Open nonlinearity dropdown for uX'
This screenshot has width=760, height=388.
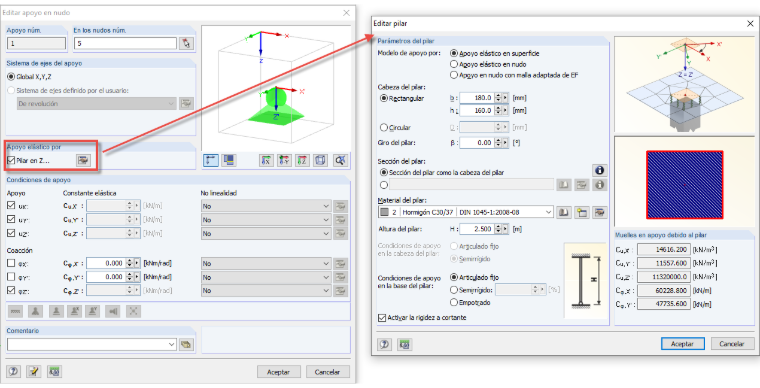click(266, 206)
